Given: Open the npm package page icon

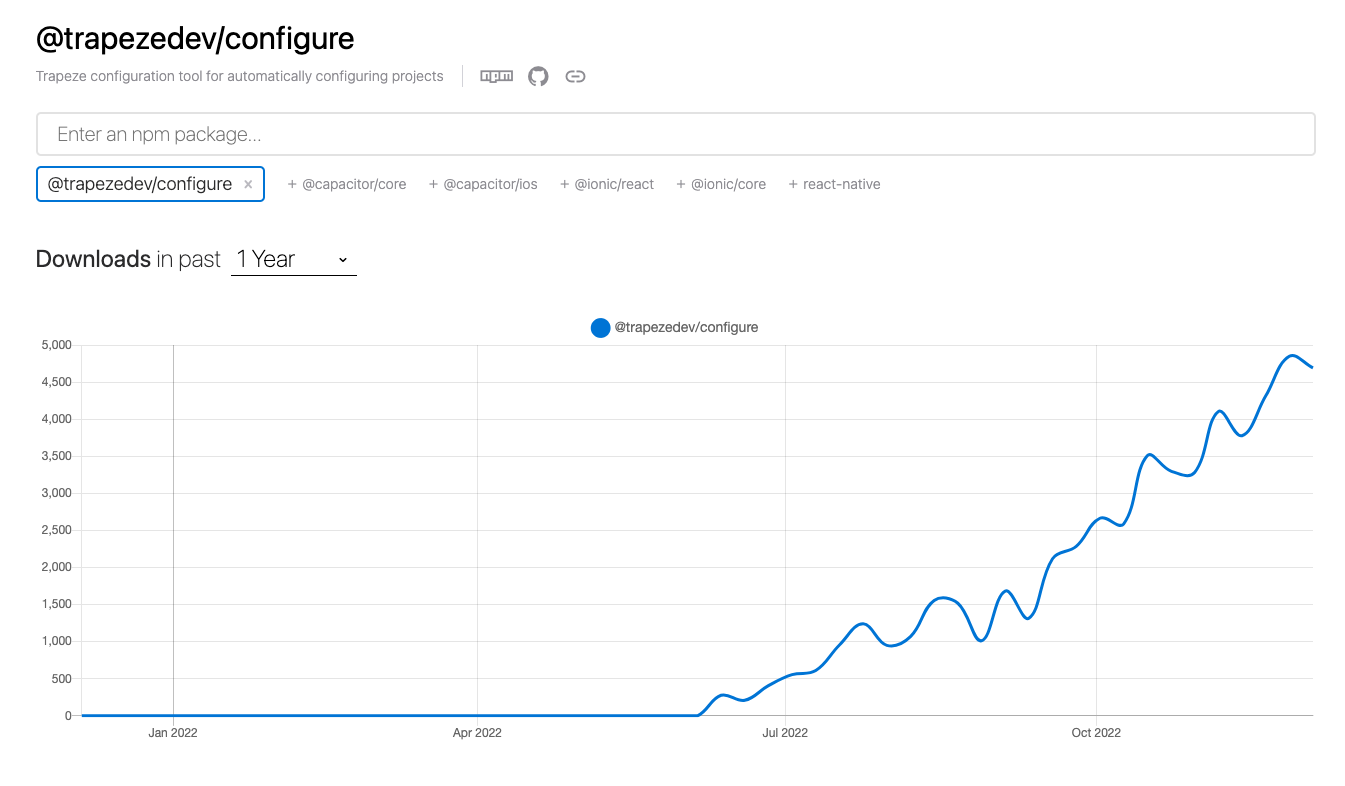Looking at the screenshot, I should tap(497, 76).
